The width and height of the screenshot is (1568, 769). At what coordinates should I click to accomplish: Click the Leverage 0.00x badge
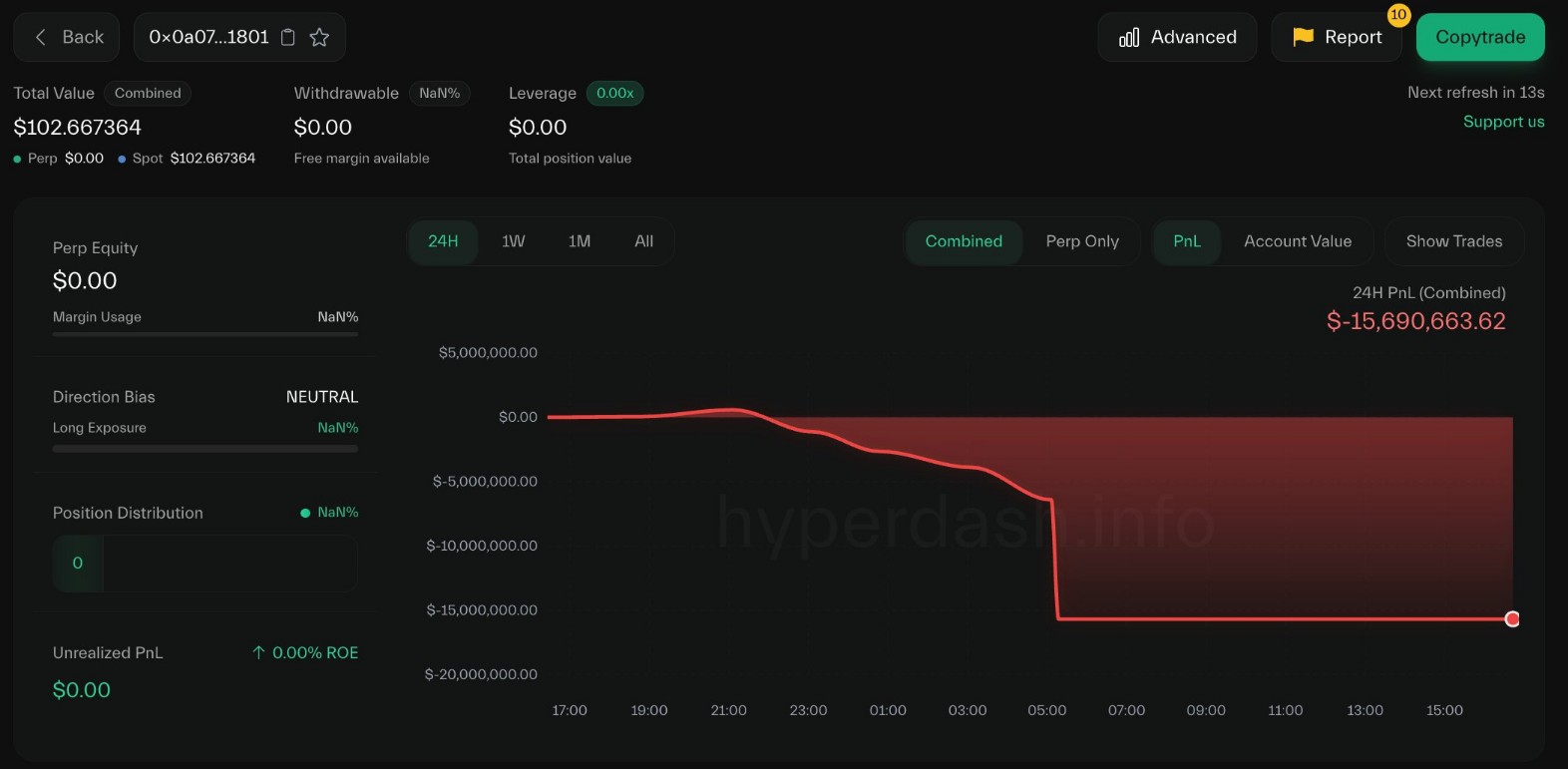click(x=614, y=93)
